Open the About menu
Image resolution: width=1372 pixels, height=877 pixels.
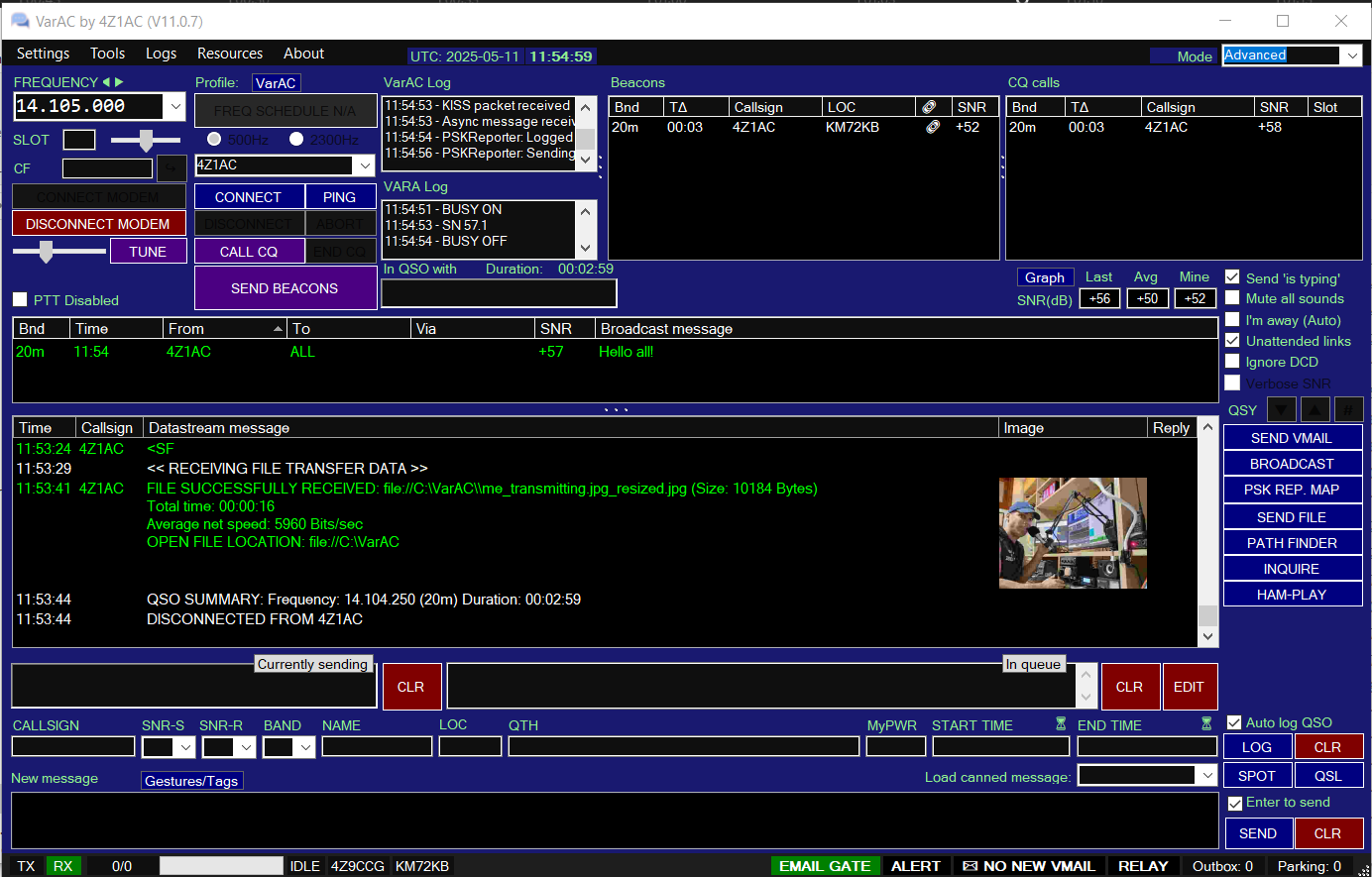coord(304,54)
